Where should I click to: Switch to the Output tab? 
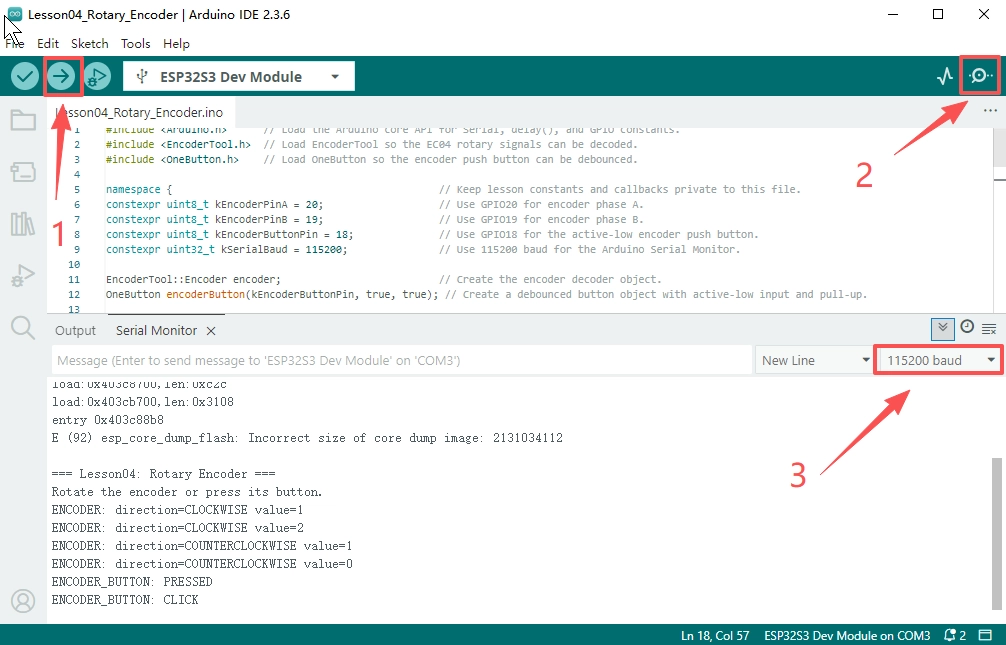(x=75, y=331)
